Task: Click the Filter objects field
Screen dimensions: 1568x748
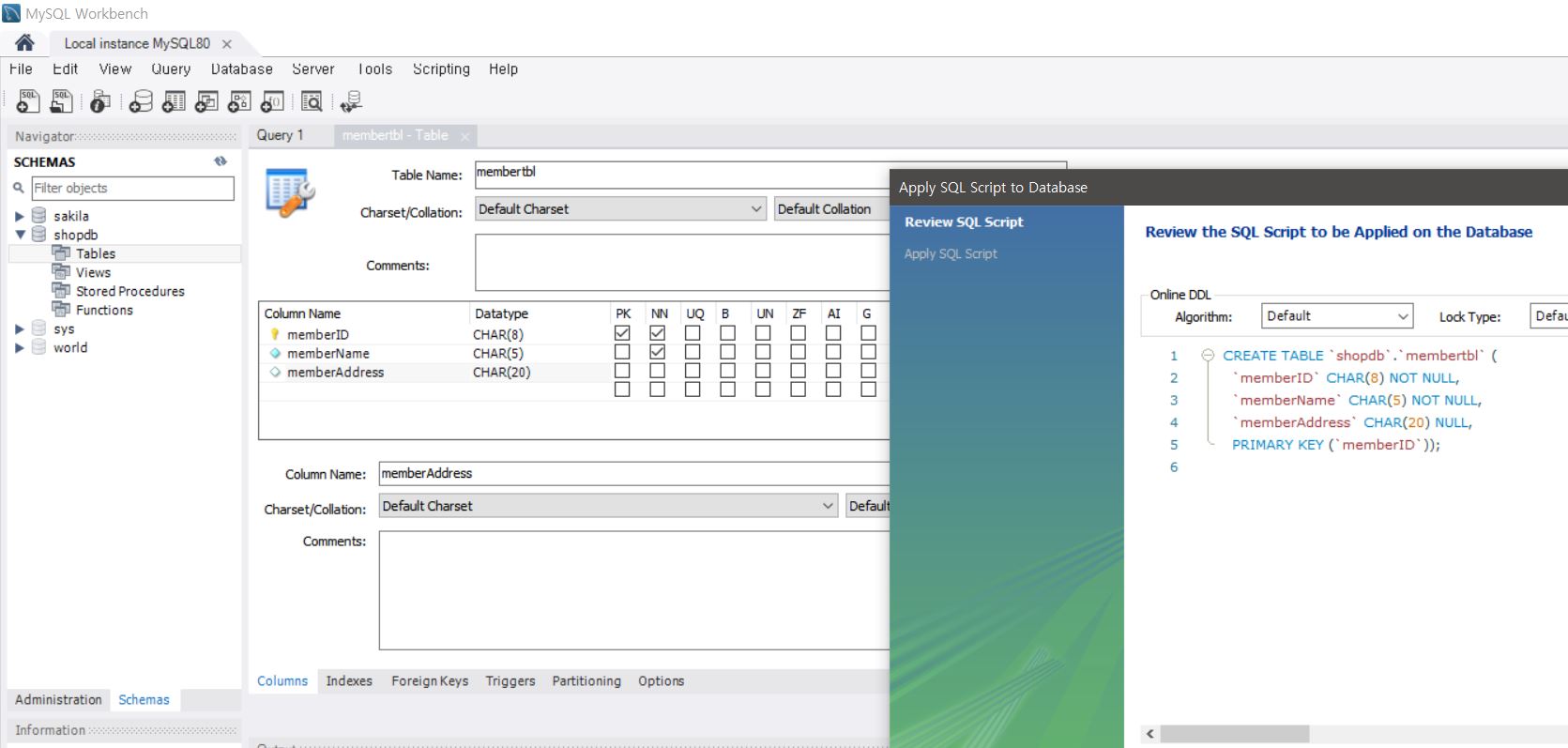Action: click(x=132, y=189)
